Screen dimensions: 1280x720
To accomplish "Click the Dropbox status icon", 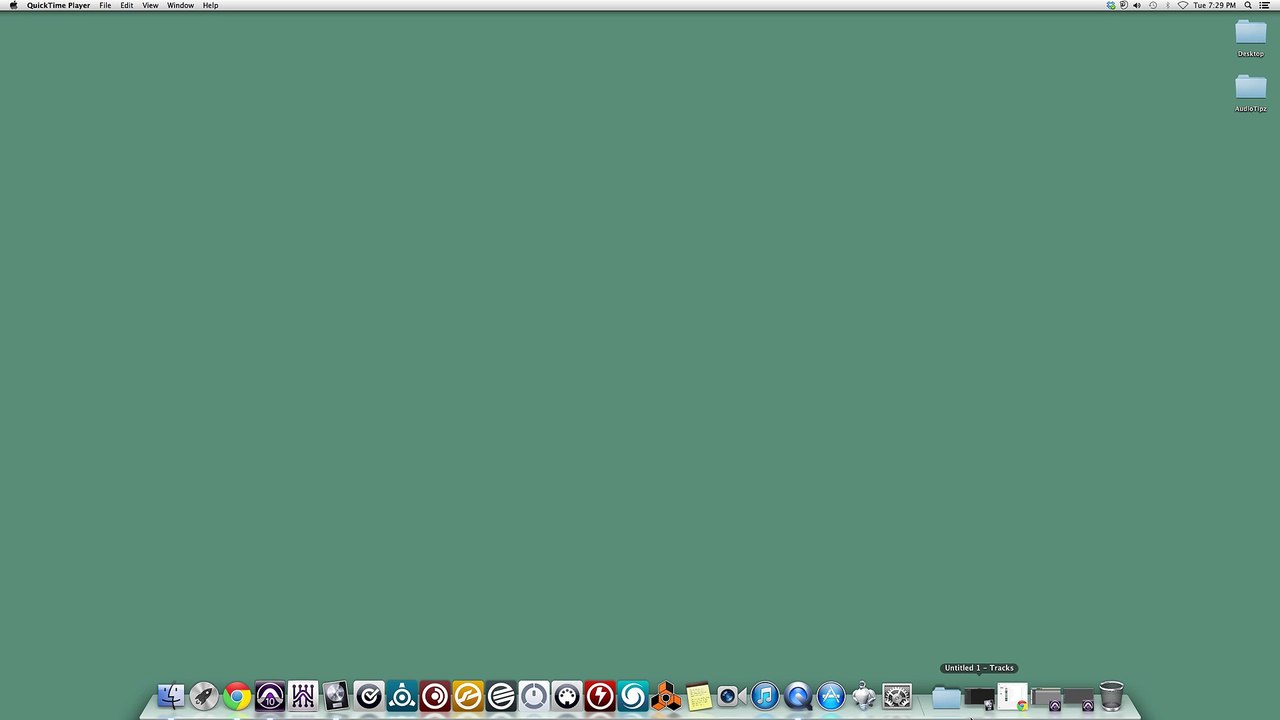I will [x=1111, y=5].
